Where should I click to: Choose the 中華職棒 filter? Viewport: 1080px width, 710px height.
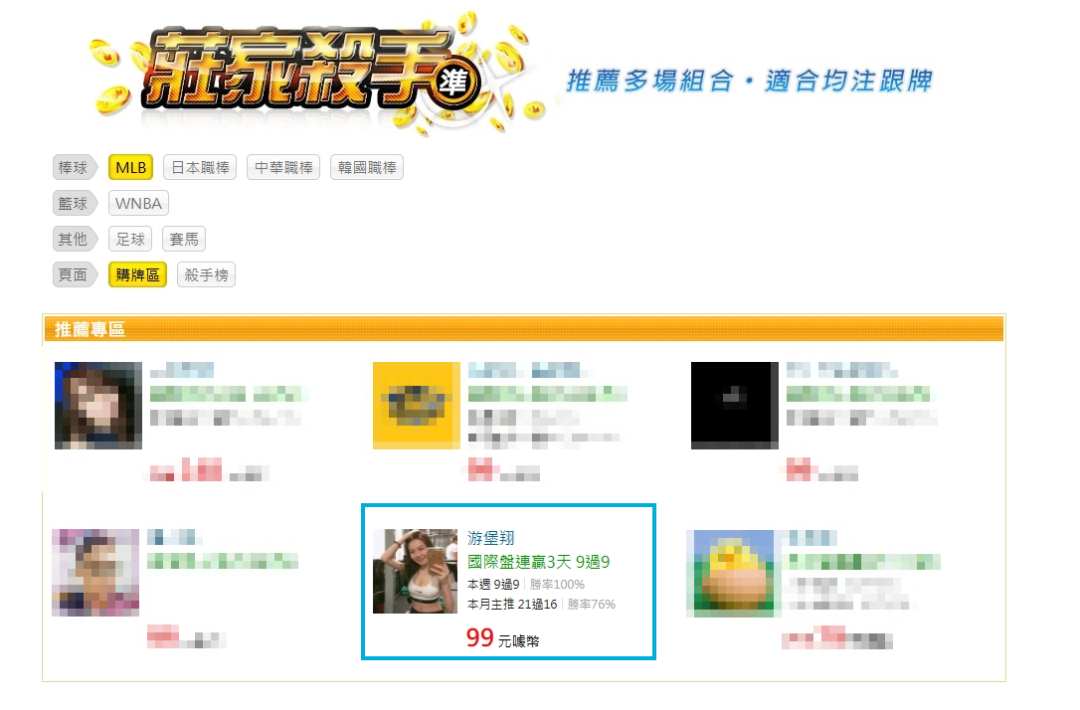click(x=283, y=167)
